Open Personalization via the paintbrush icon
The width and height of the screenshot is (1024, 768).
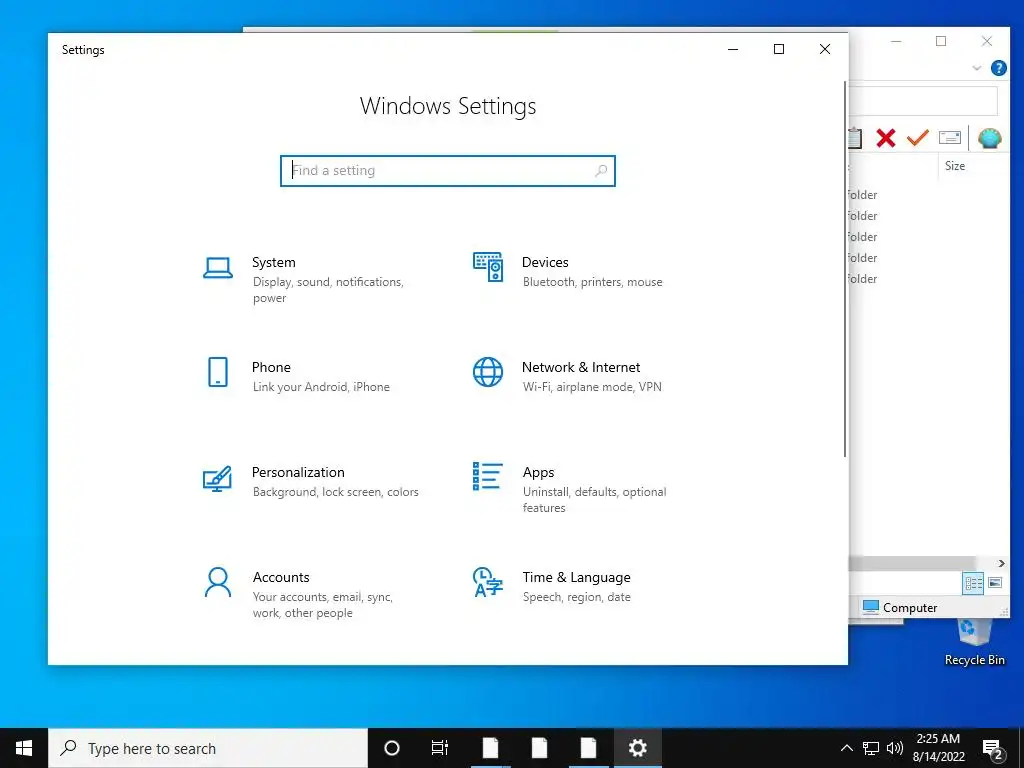point(217,478)
